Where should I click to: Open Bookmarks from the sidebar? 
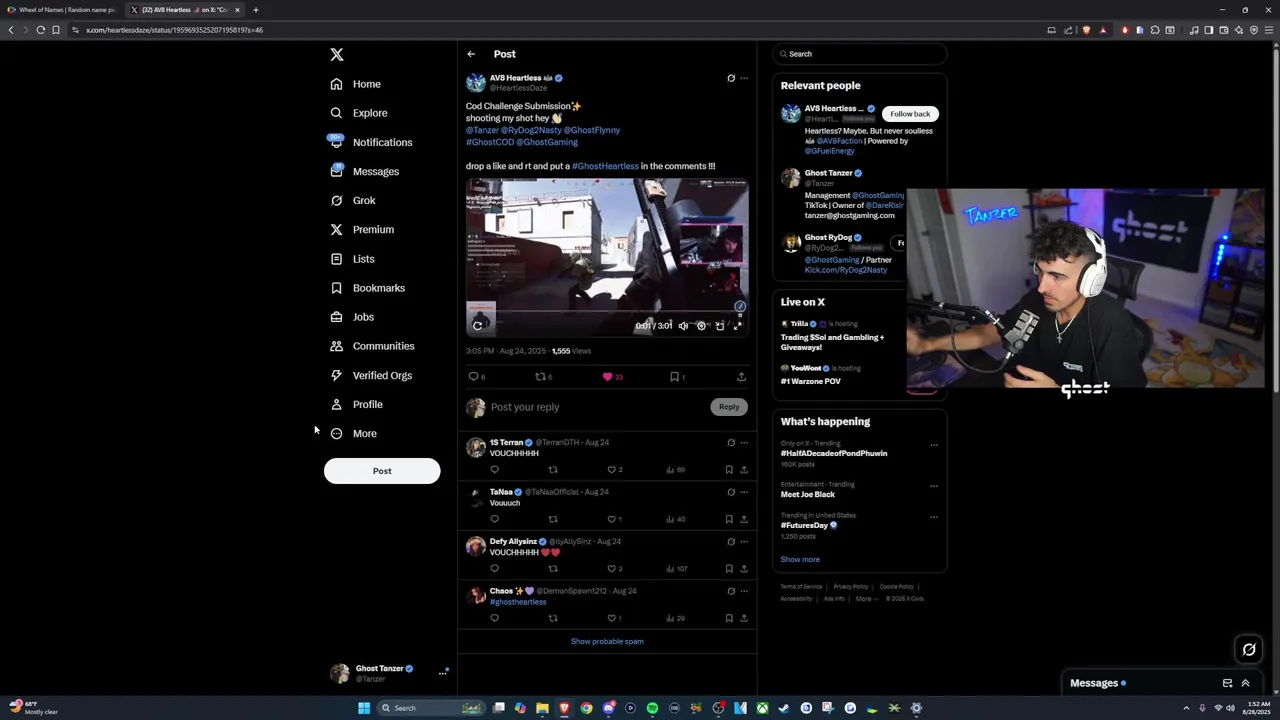tap(367, 288)
